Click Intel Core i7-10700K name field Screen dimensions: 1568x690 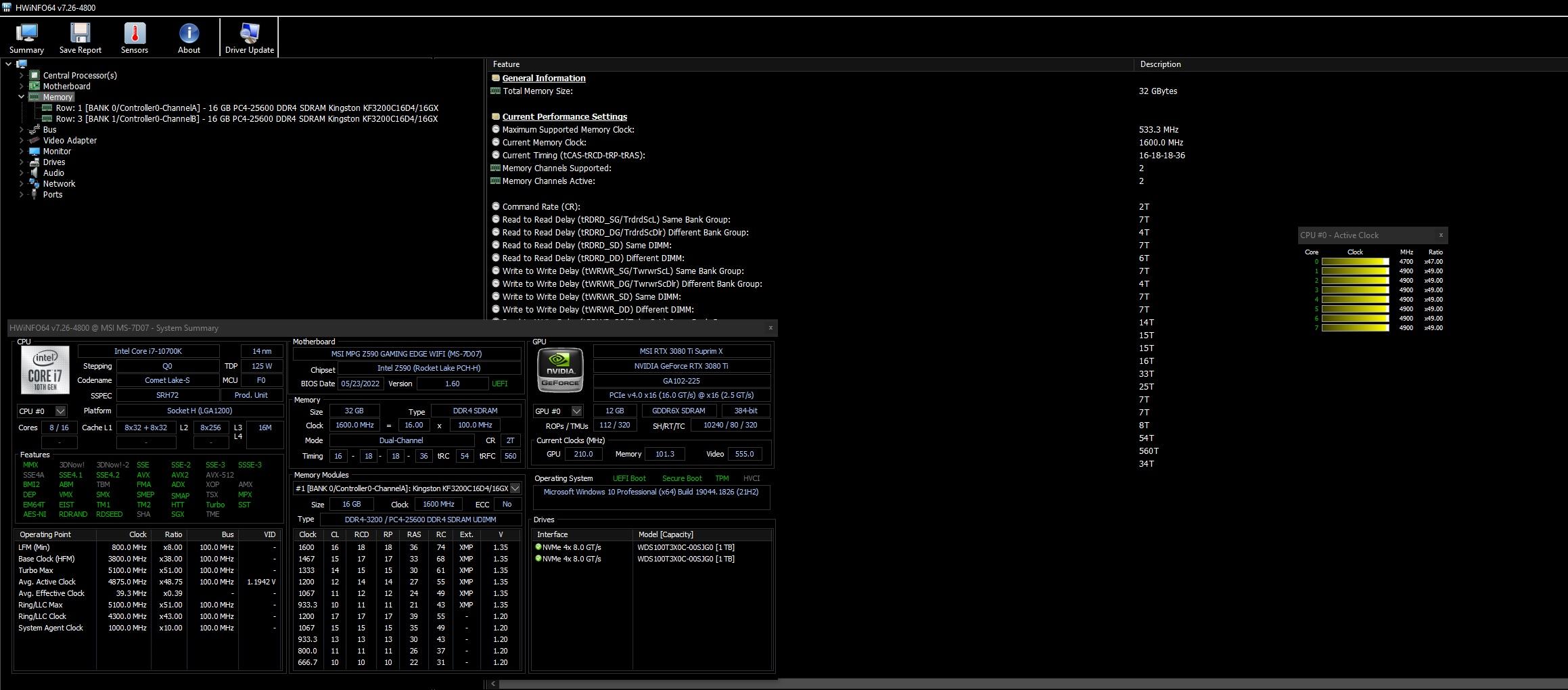148,351
